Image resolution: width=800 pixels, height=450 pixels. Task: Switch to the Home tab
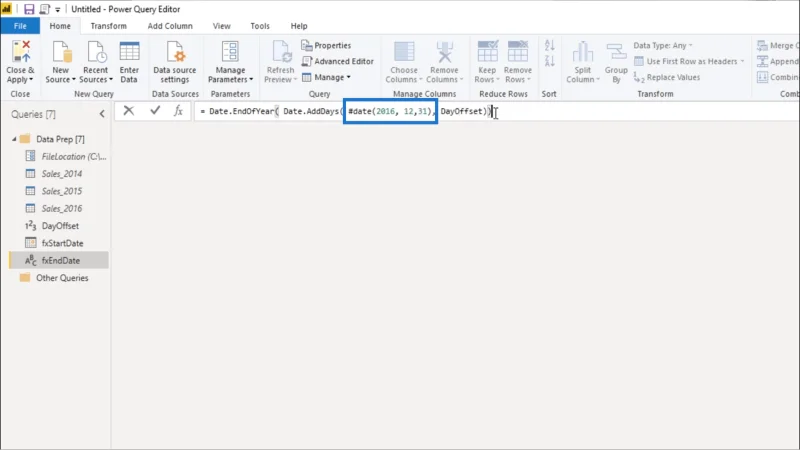tap(60, 26)
